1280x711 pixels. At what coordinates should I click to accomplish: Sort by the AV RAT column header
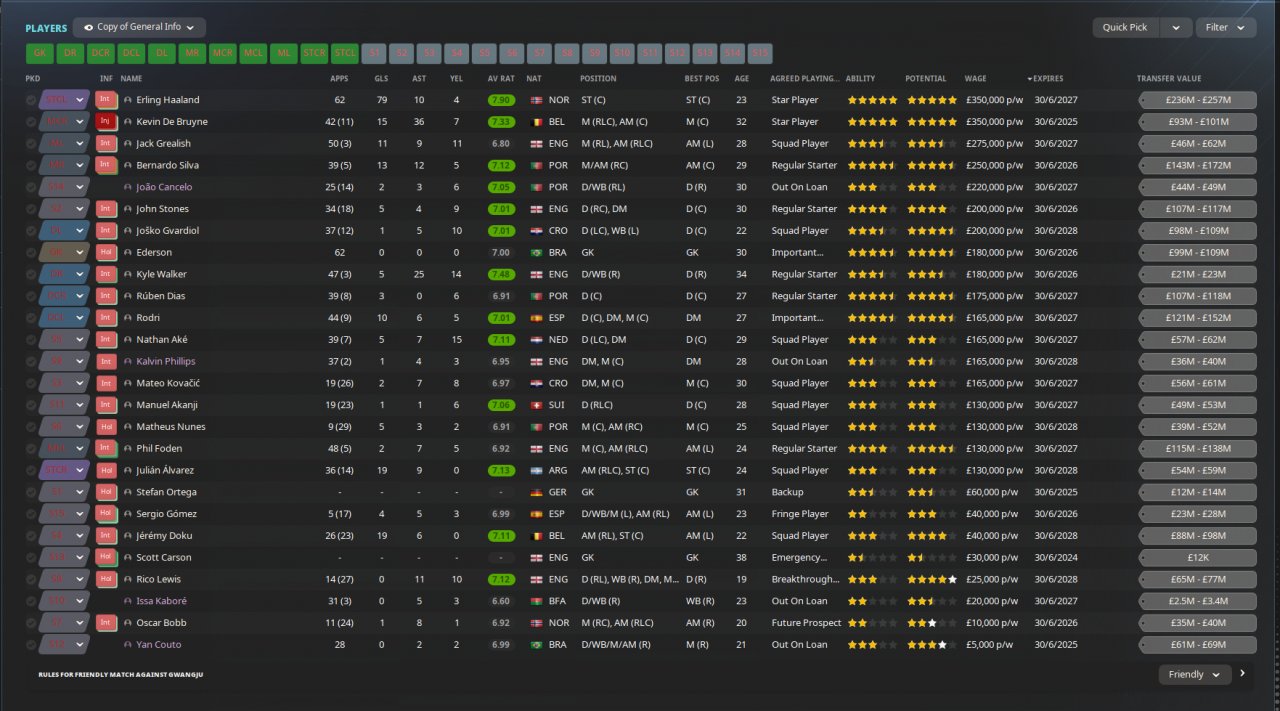point(501,79)
